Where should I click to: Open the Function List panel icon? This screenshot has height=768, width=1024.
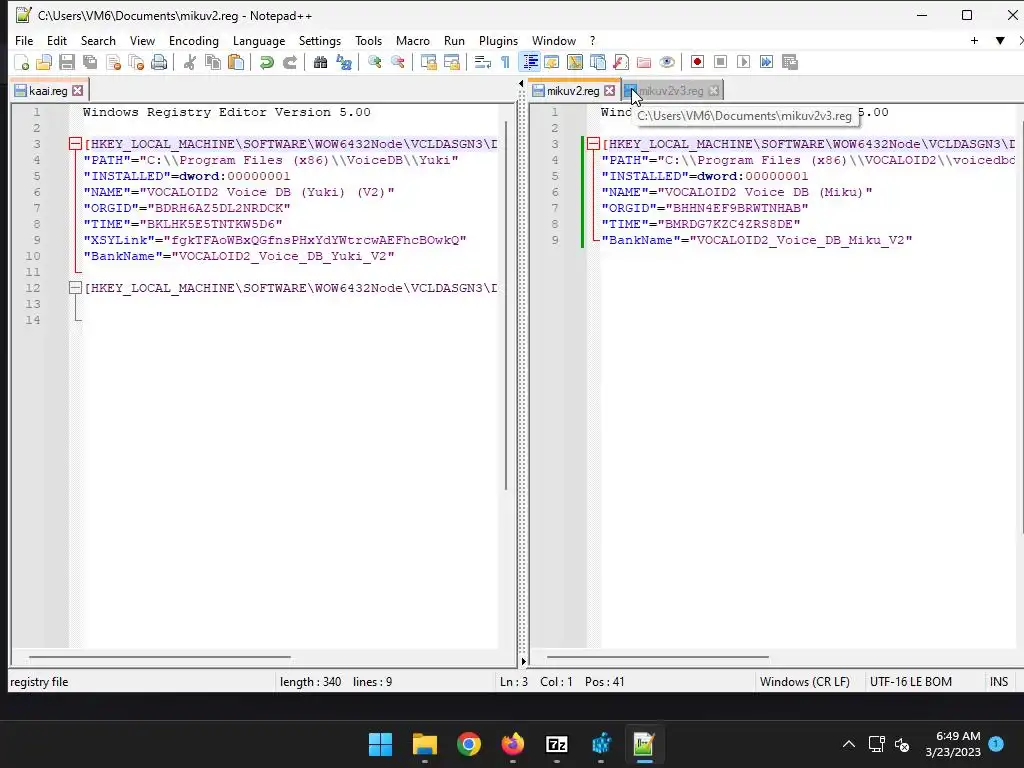tap(621, 62)
